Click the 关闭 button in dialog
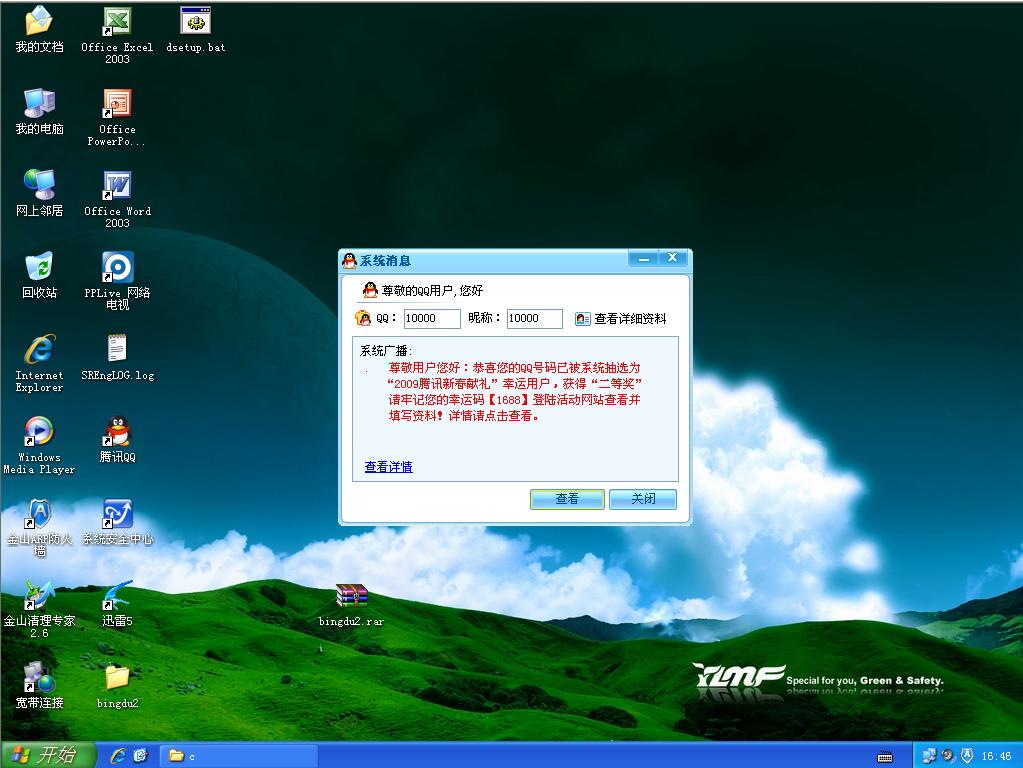 643,499
